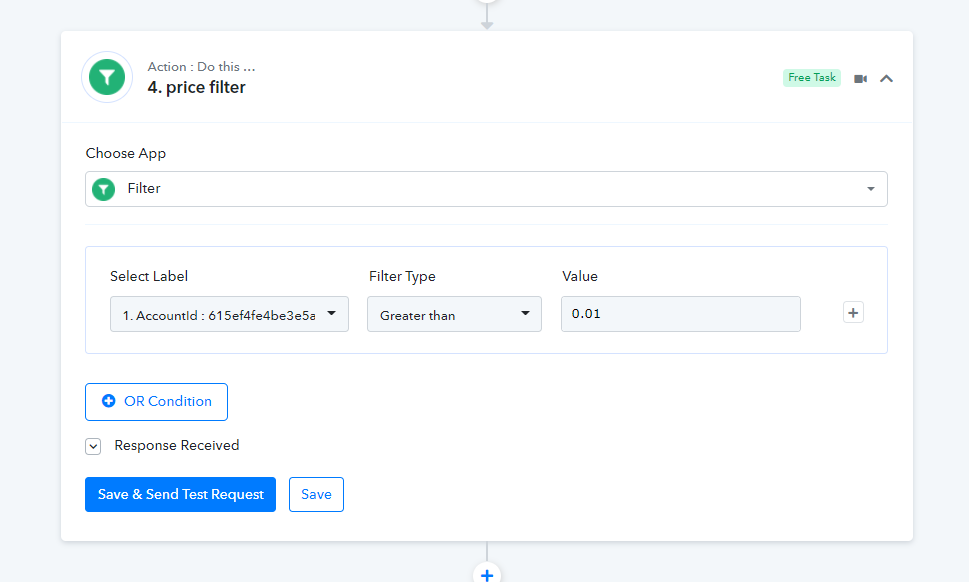Viewport: 969px width, 582px height.
Task: Click the green price filter step icon
Action: tap(107, 77)
